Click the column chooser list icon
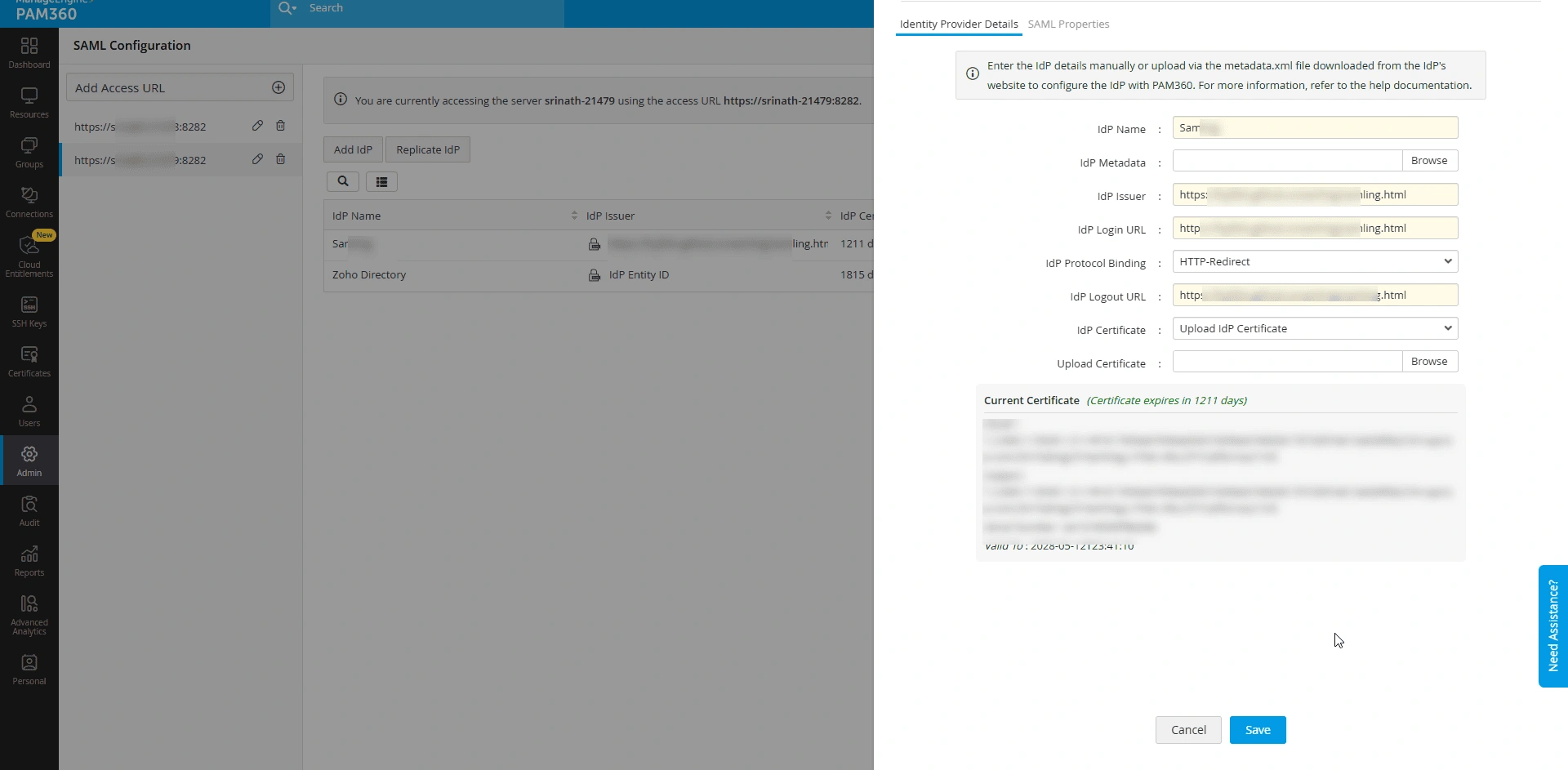 coord(381,181)
